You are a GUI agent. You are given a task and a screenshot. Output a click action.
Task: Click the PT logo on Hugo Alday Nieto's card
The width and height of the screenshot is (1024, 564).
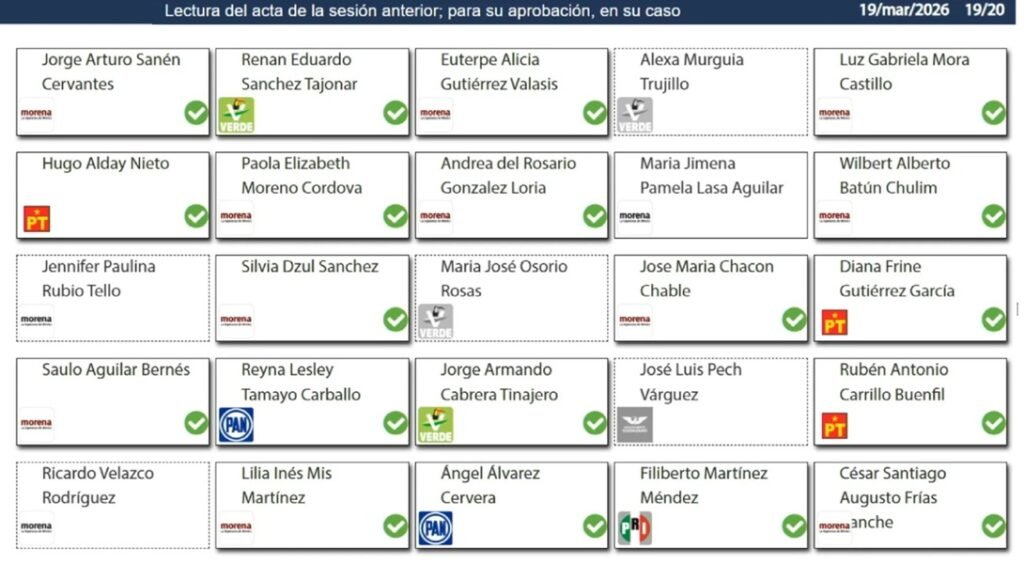coord(37,218)
